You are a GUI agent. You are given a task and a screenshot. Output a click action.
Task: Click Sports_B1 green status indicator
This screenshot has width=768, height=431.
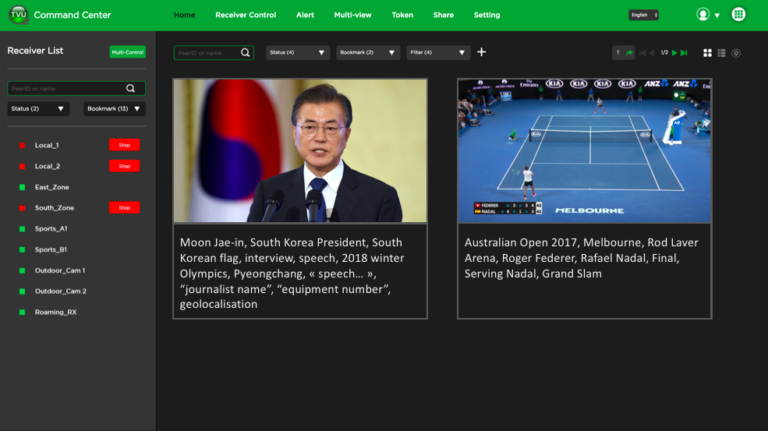pos(22,250)
